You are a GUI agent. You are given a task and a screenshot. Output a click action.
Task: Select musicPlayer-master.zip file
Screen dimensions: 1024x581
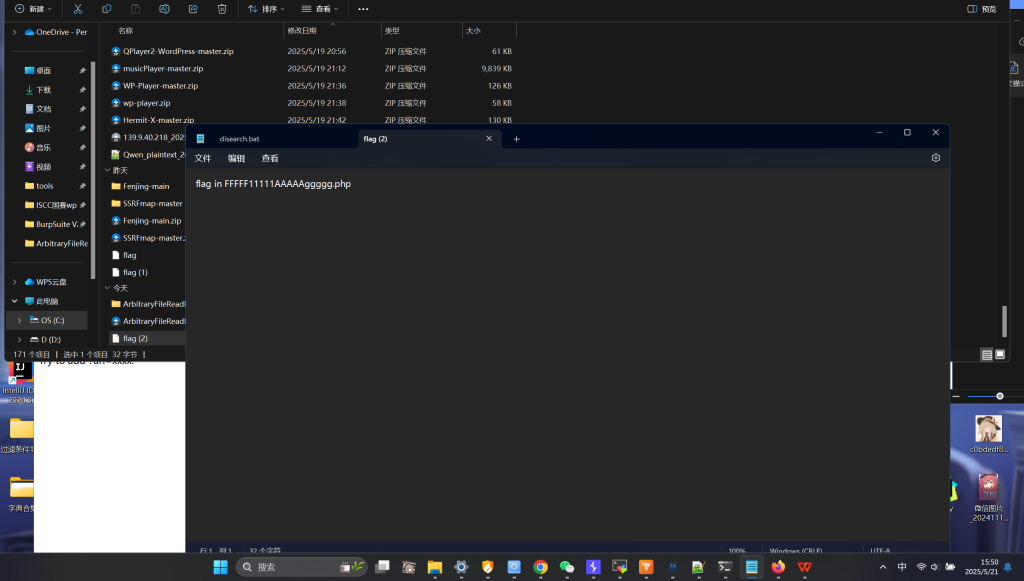point(163,69)
